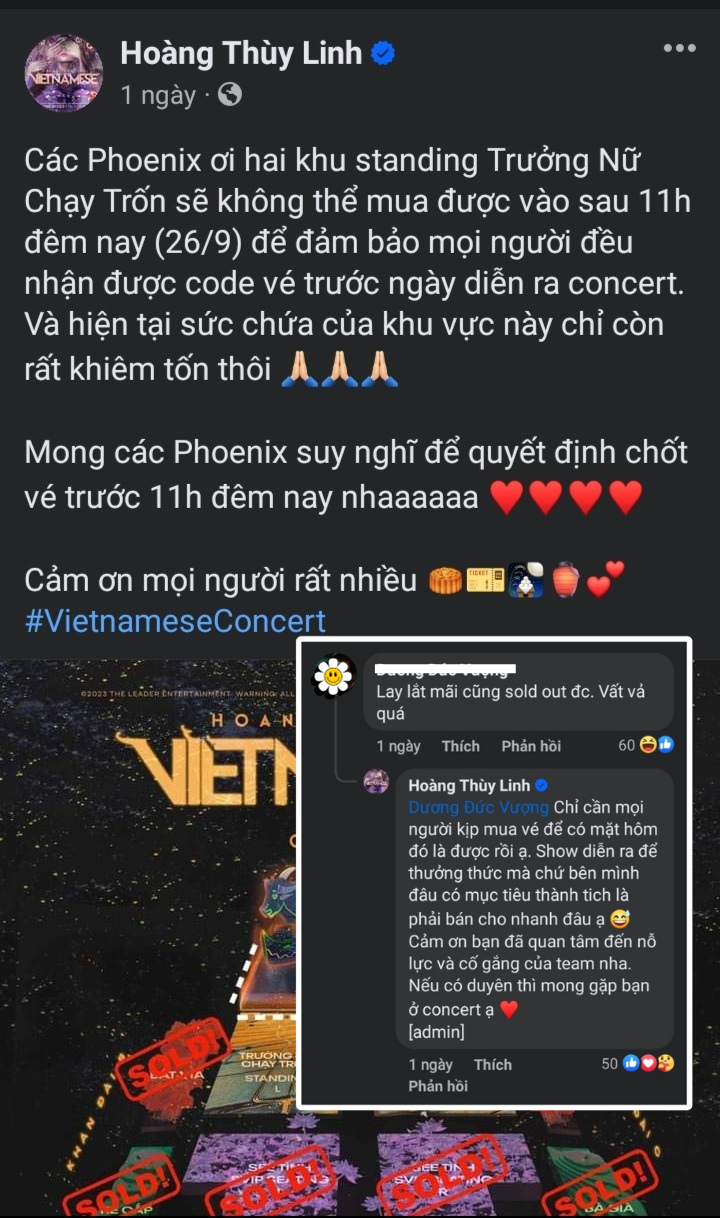Open Hoàng Thùy Linh page name at top
The width and height of the screenshot is (720, 1218).
click(241, 54)
